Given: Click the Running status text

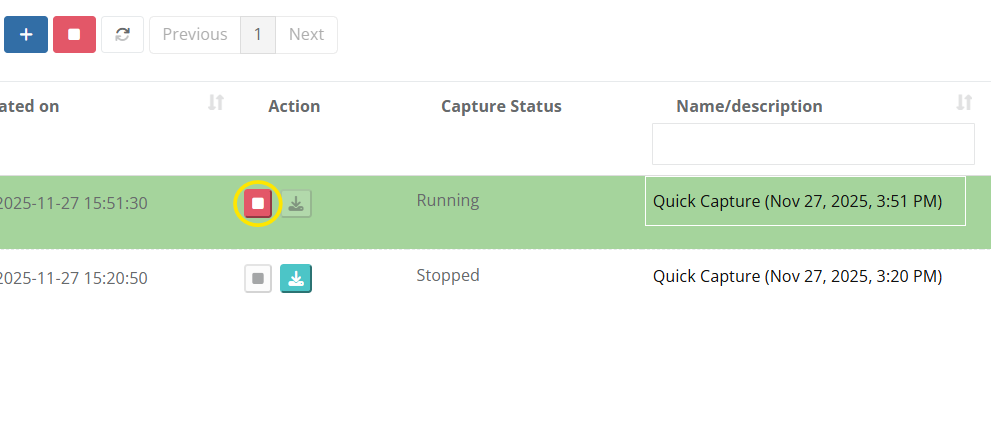Looking at the screenshot, I should point(447,200).
